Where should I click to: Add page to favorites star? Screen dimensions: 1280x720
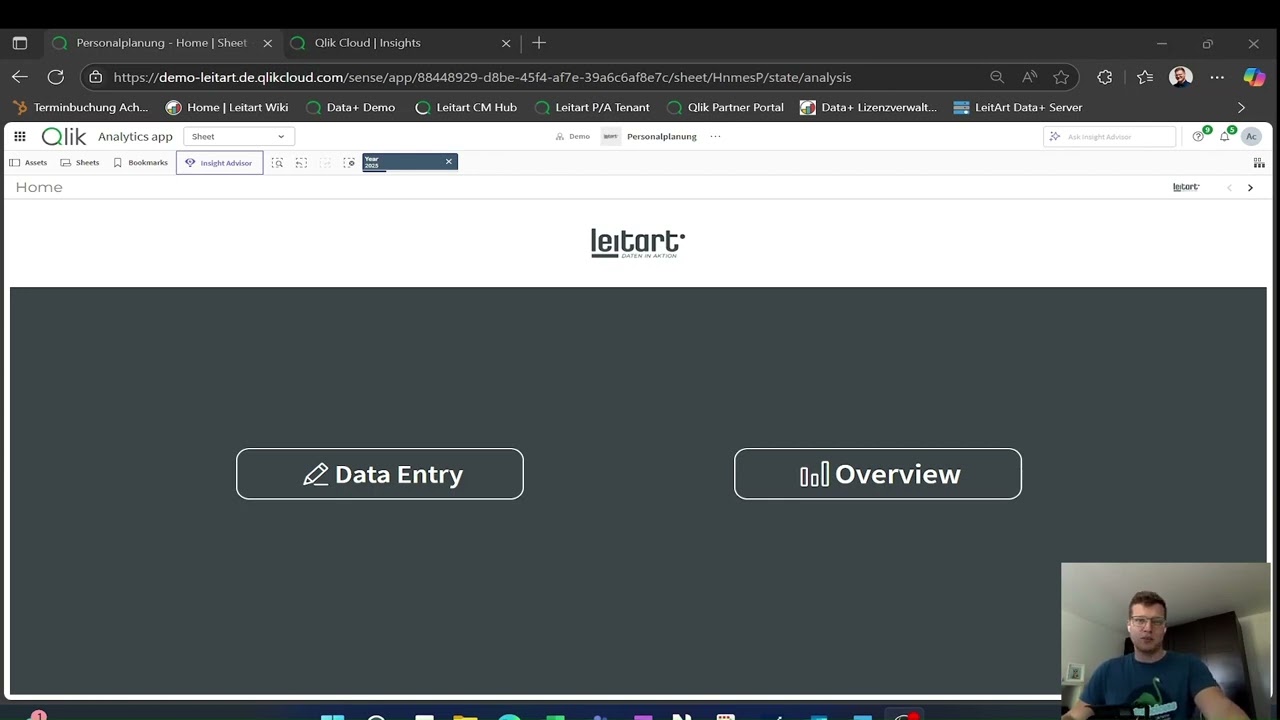(x=1061, y=77)
